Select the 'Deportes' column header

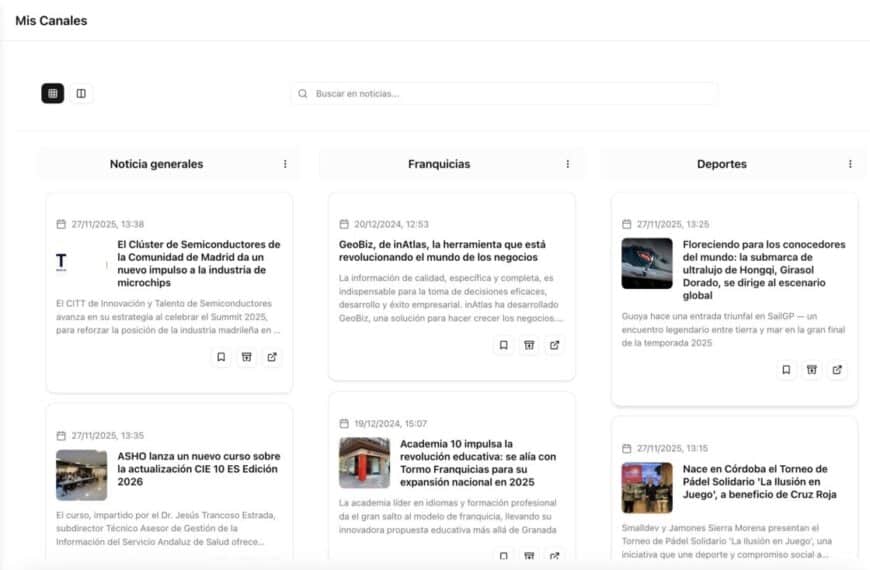pos(722,164)
